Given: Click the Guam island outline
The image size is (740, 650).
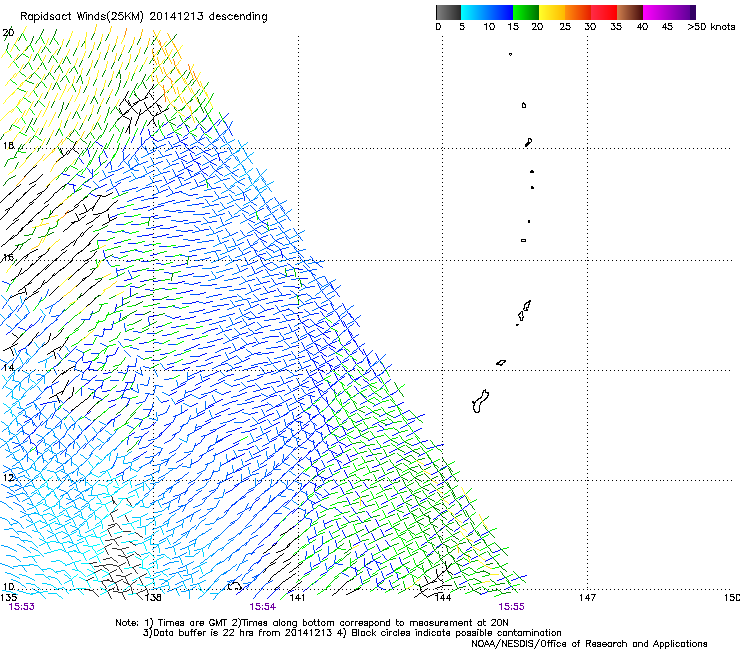Looking at the screenshot, I should coord(480,402).
